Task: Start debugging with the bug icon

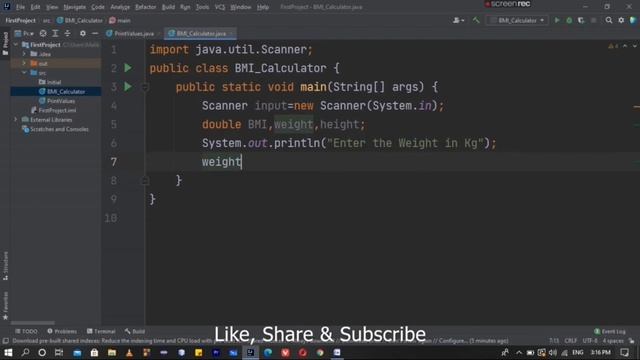Action: pos(569,20)
